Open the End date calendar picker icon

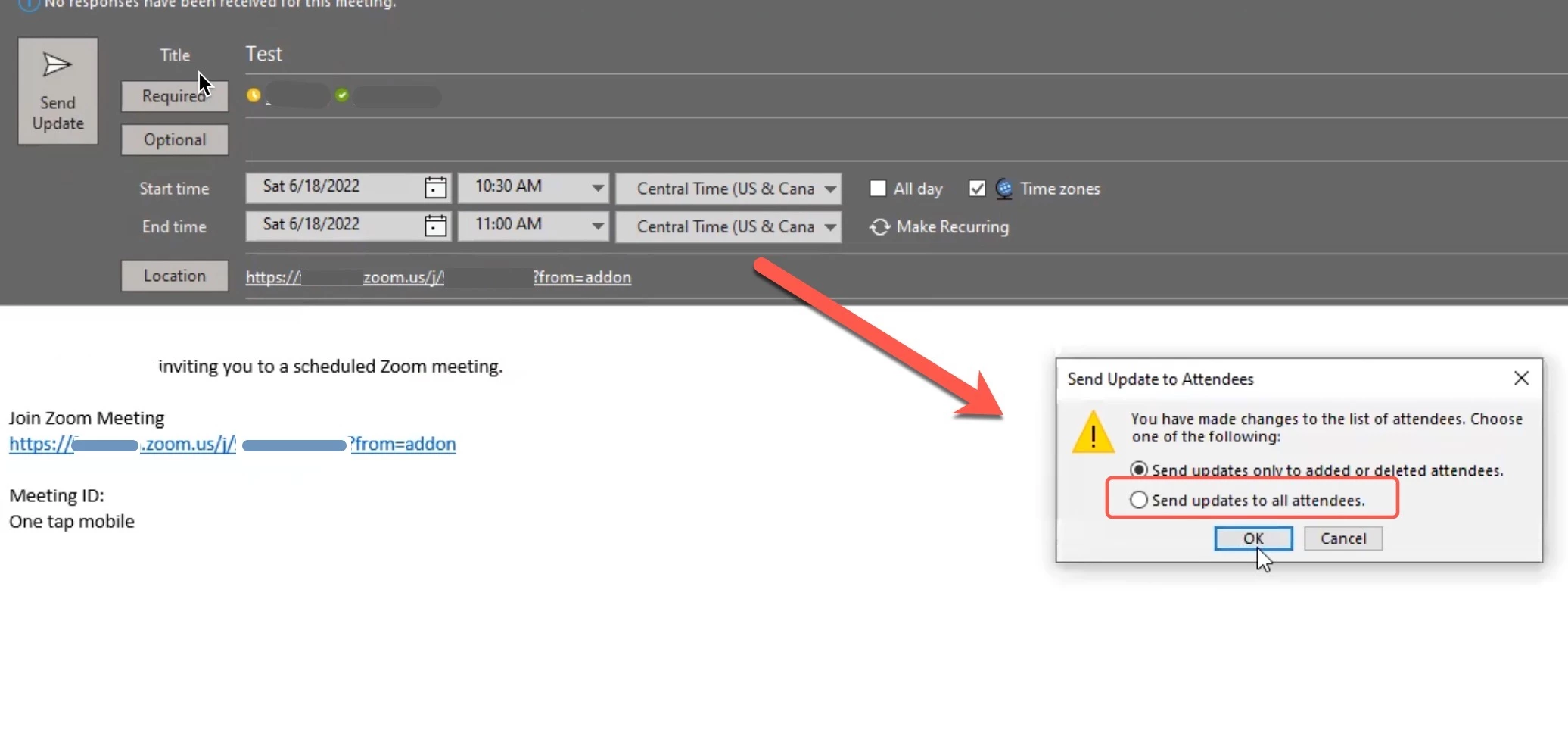point(435,225)
